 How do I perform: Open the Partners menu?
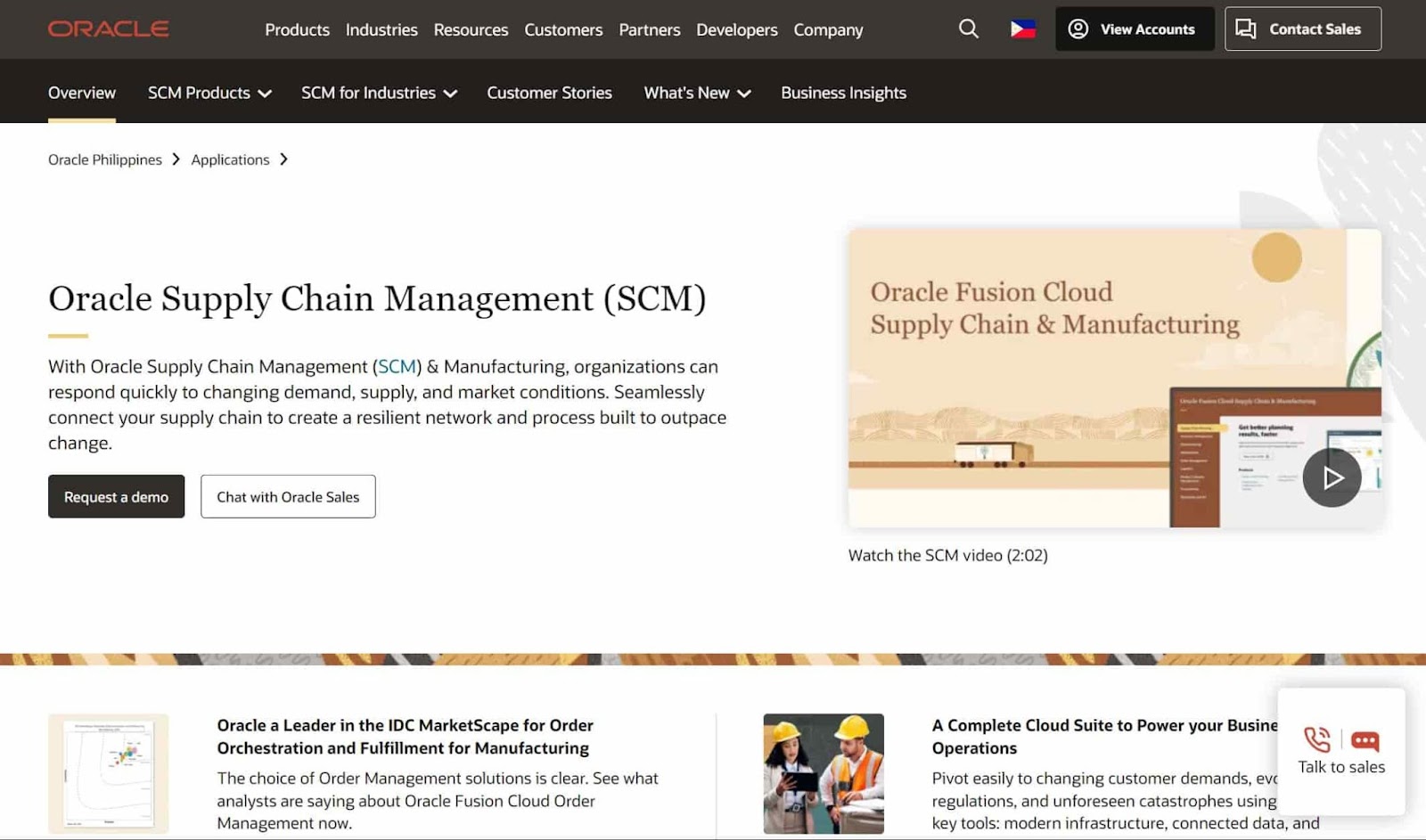click(650, 29)
